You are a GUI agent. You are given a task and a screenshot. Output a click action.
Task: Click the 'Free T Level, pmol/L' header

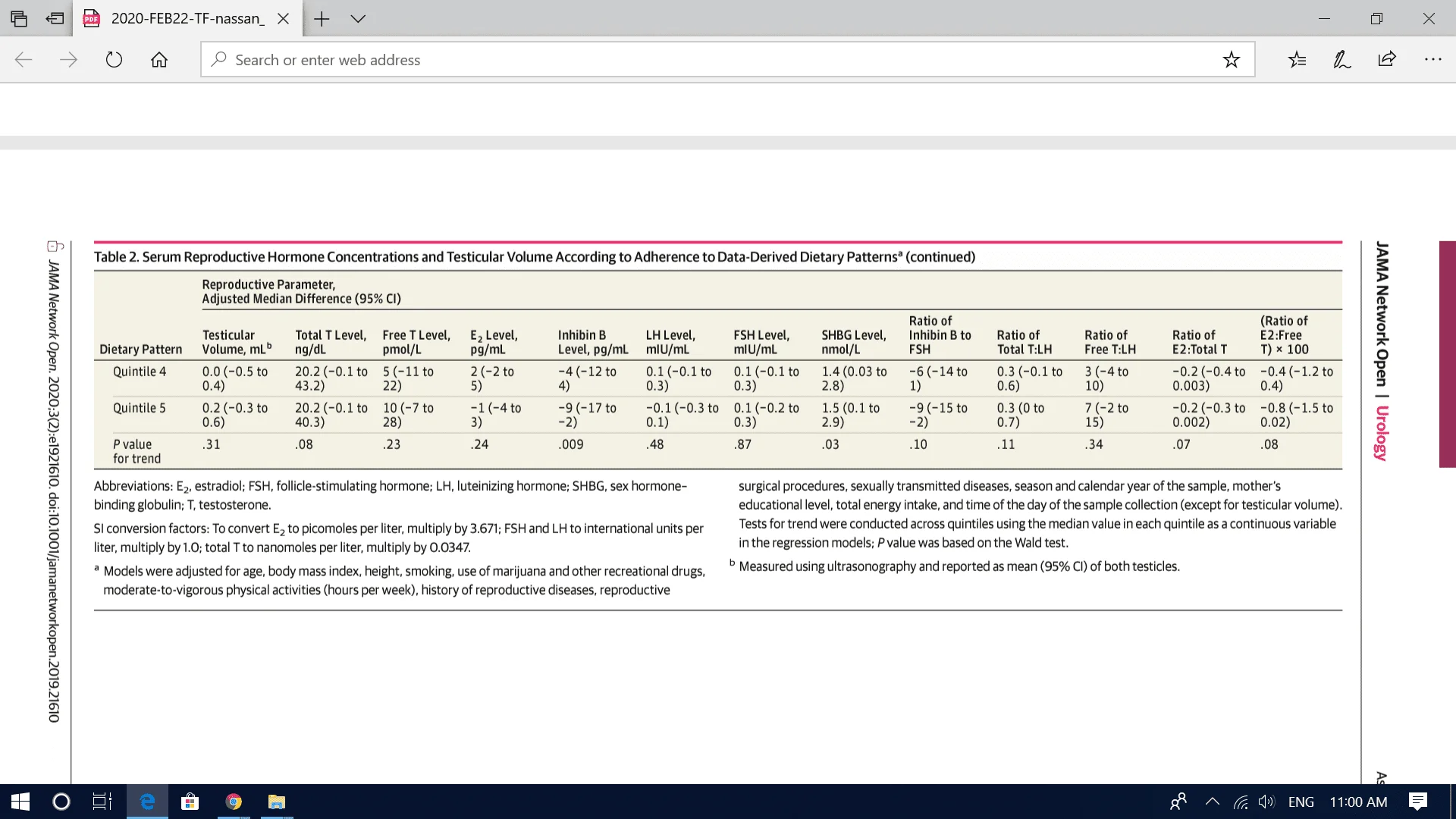416,342
